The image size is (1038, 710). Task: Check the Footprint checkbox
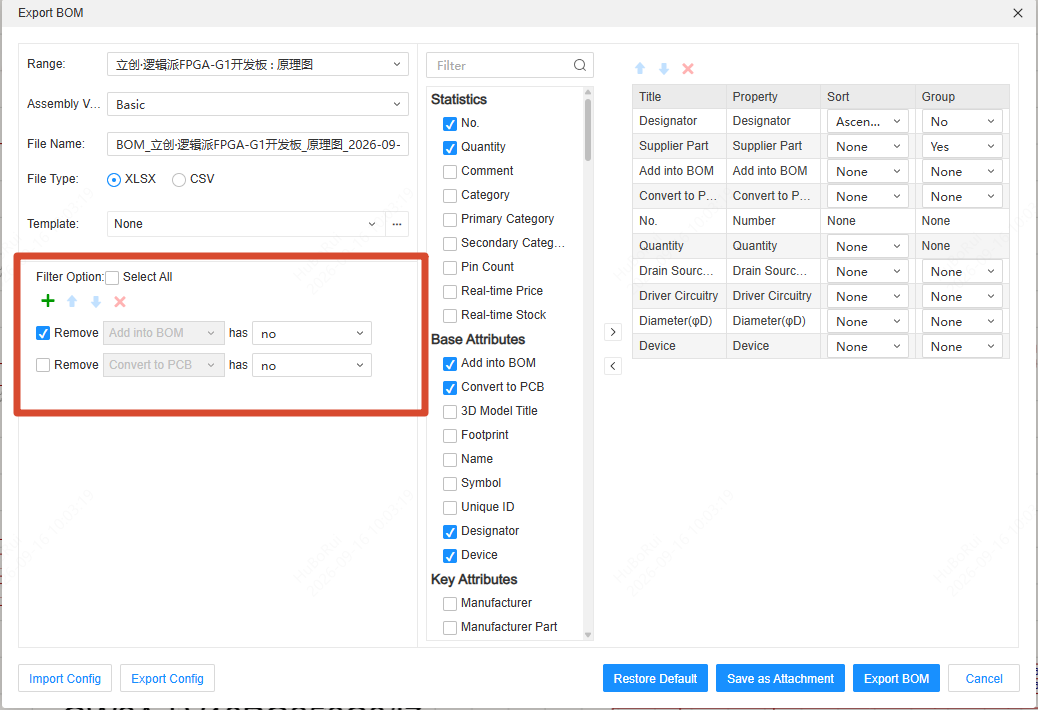coord(449,435)
